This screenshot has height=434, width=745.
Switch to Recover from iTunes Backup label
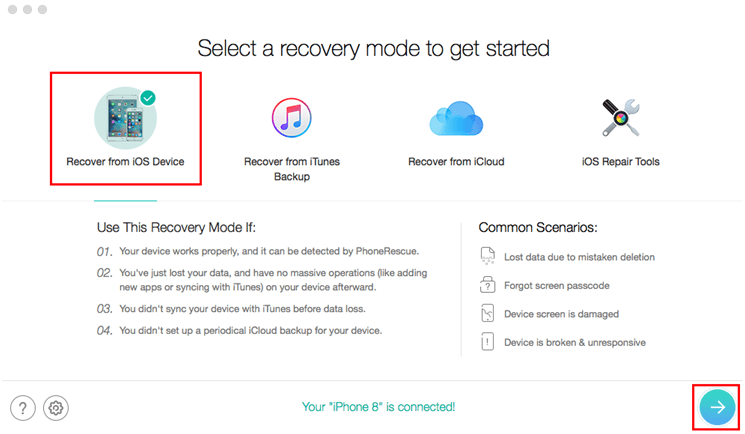[x=292, y=169]
